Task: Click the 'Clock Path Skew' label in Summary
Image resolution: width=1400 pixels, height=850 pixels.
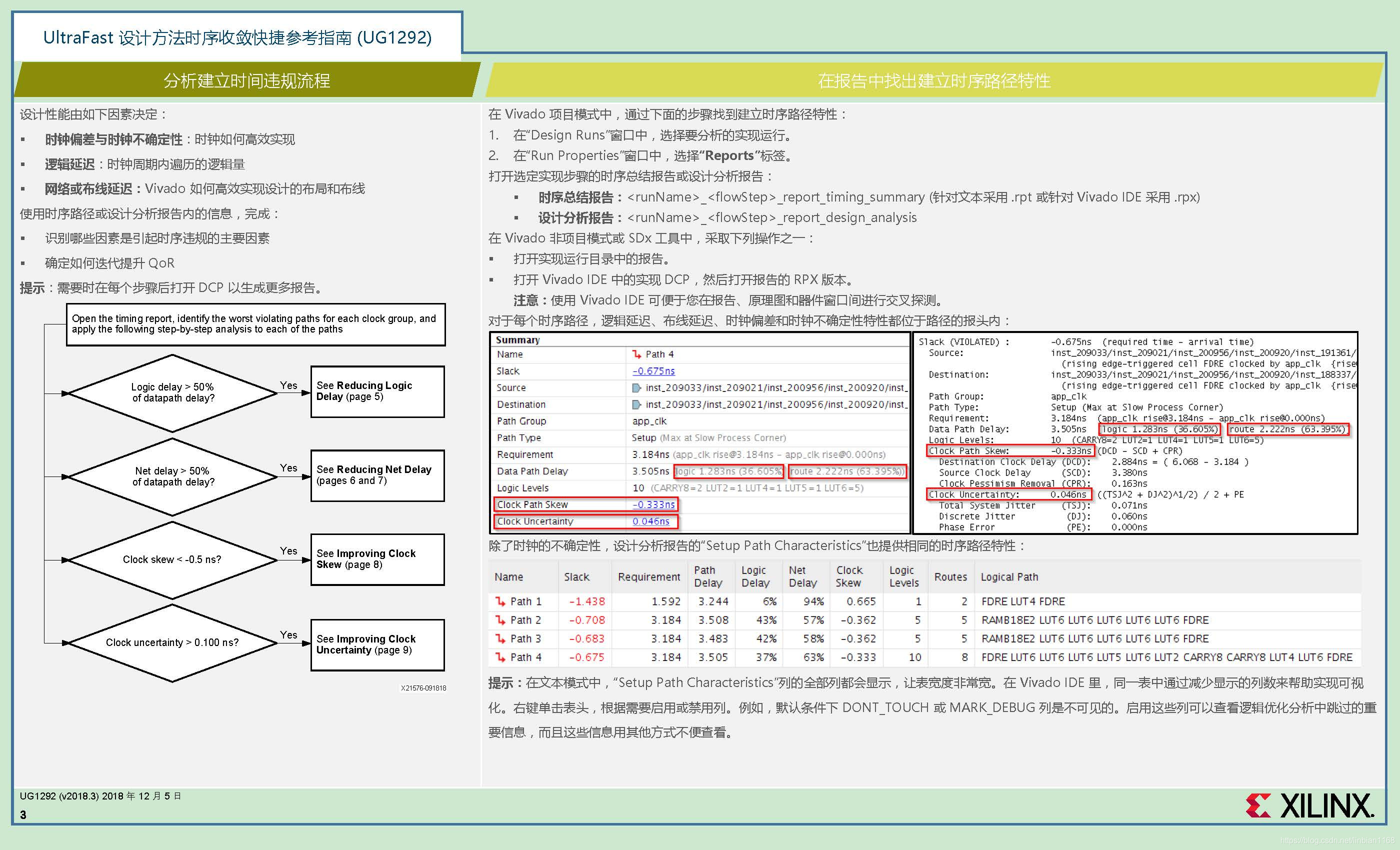Action: (x=532, y=504)
